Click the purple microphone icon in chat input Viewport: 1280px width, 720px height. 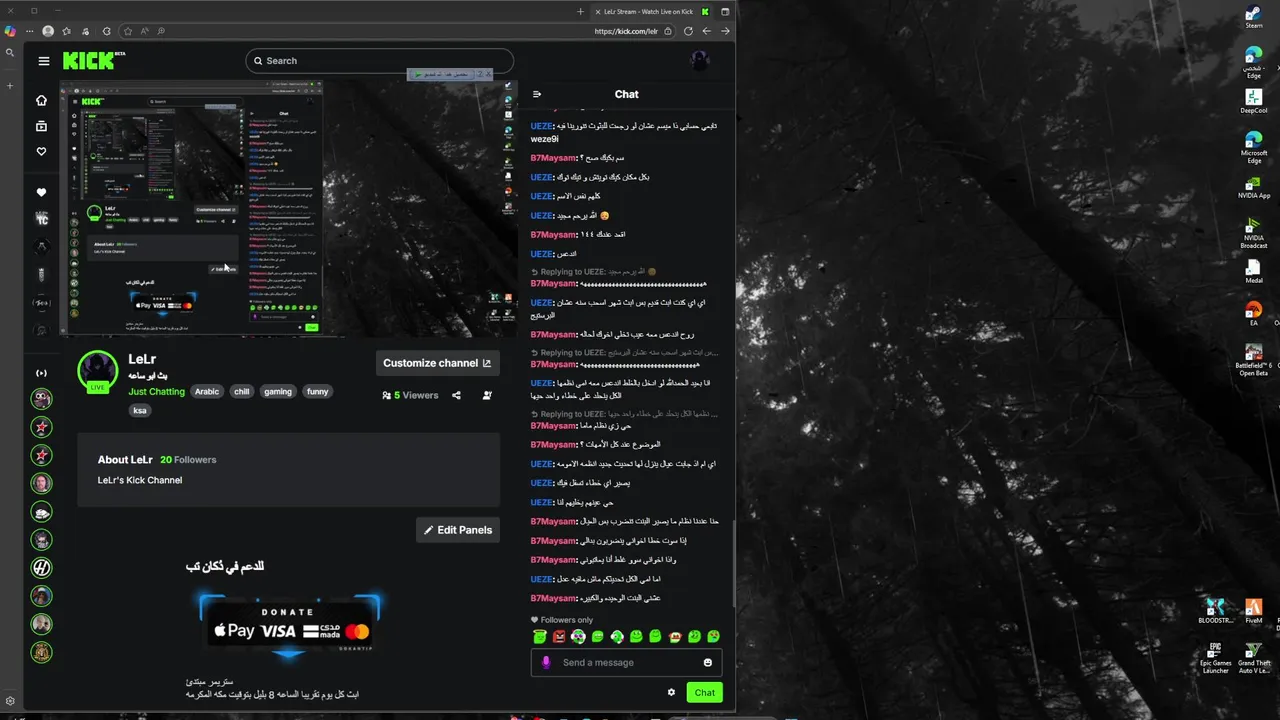pos(546,662)
